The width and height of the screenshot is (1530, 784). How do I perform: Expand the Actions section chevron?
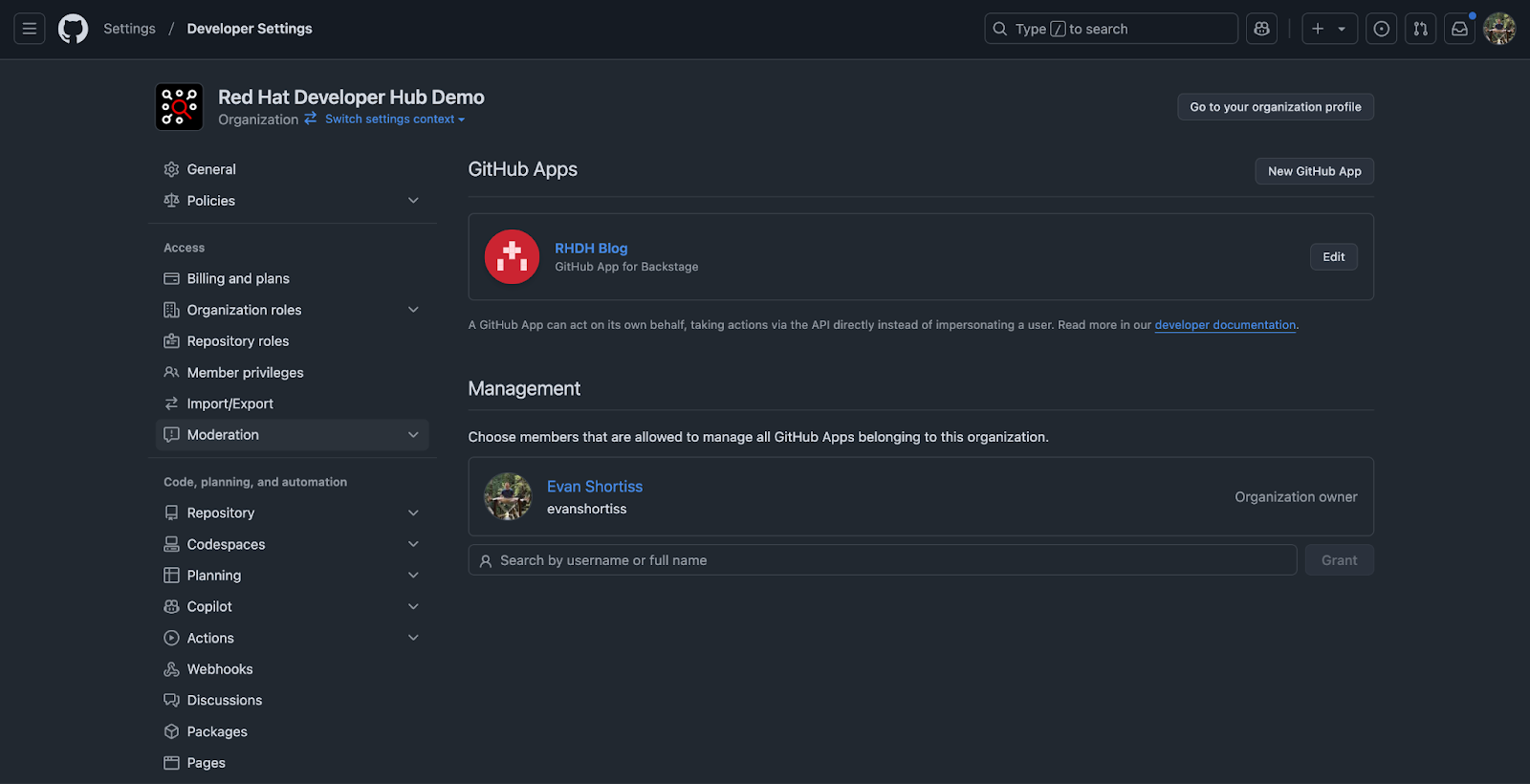pos(413,638)
